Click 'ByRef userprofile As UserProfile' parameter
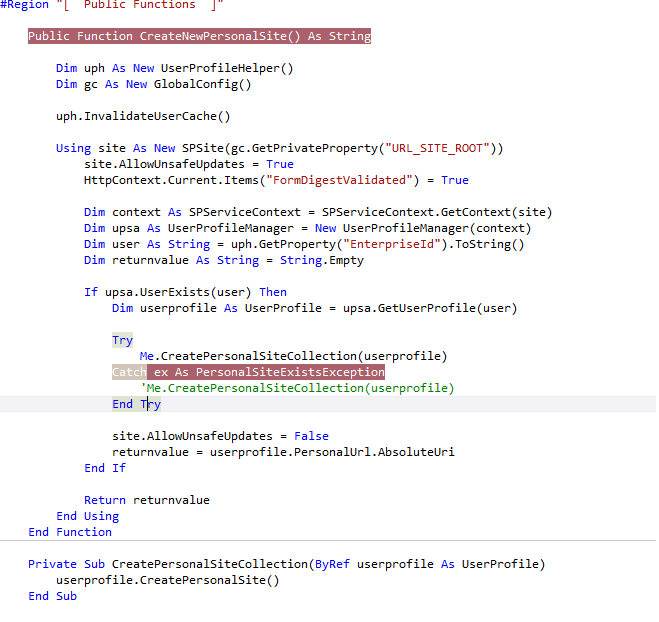659x622 pixels. coord(427,564)
